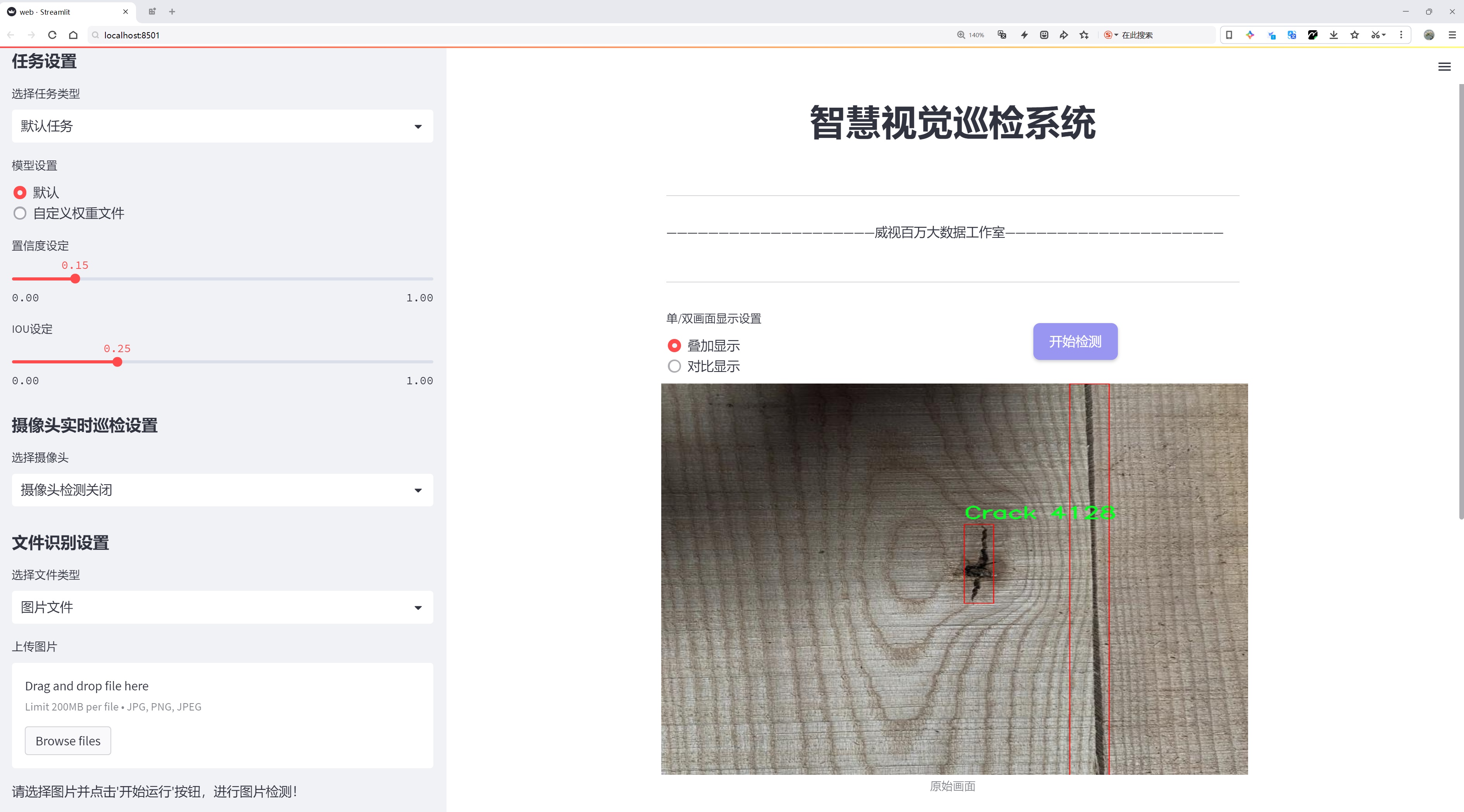Click the Browse files button
Image resolution: width=1464 pixels, height=812 pixels.
pyautogui.click(x=67, y=741)
